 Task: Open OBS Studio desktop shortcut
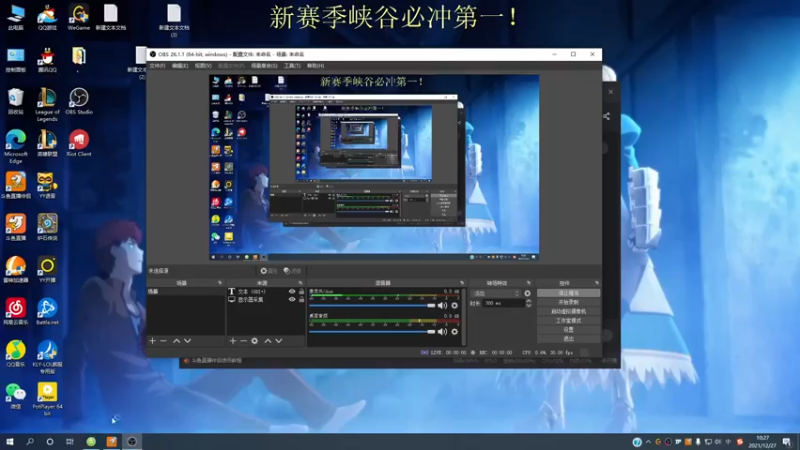[79, 101]
